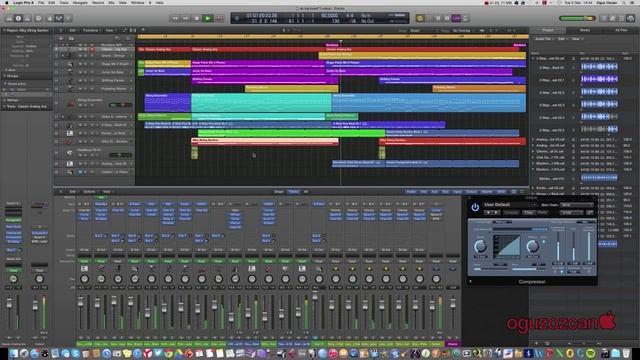The image size is (640, 360).
Task: Toggle the purple Count-in button
Action: point(456,18)
